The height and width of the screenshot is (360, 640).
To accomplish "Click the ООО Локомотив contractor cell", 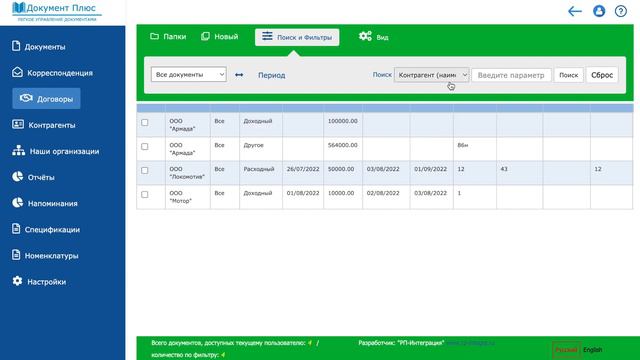I will click(187, 173).
